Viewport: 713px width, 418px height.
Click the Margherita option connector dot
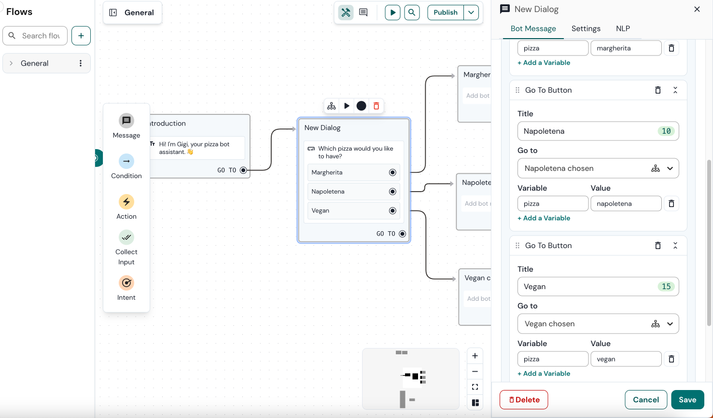[392, 172]
